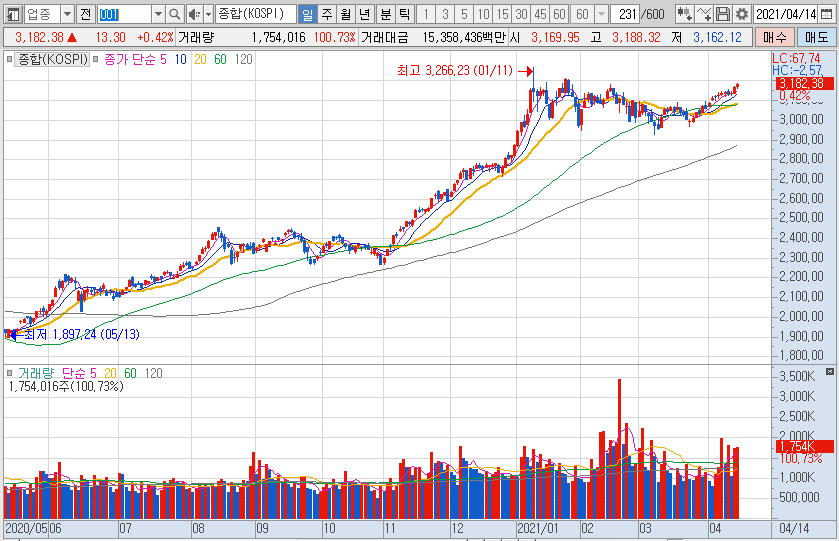Click the magnifier search icon

[174, 14]
